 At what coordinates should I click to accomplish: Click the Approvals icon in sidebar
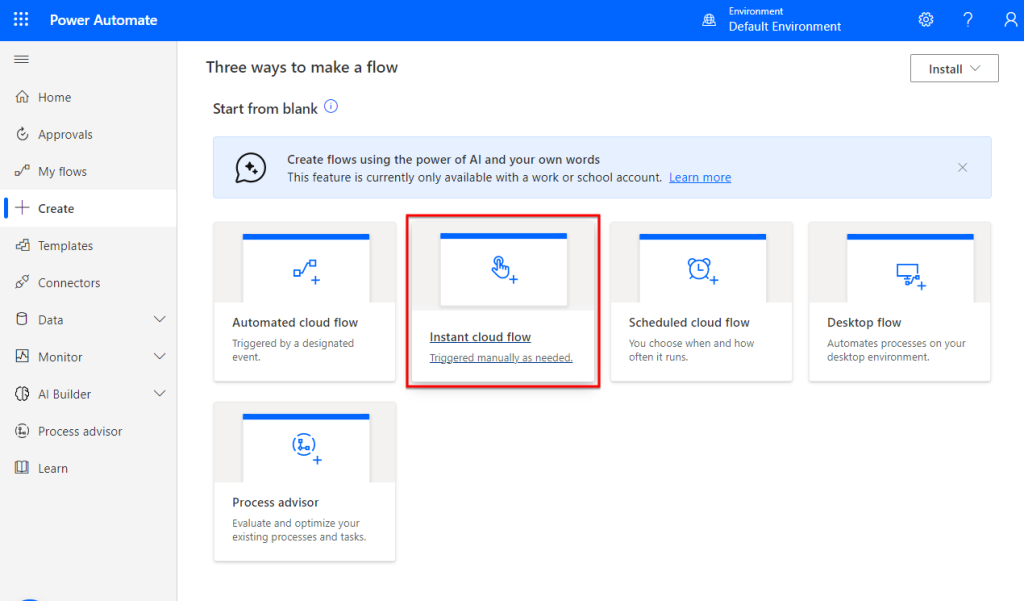tap(22, 134)
